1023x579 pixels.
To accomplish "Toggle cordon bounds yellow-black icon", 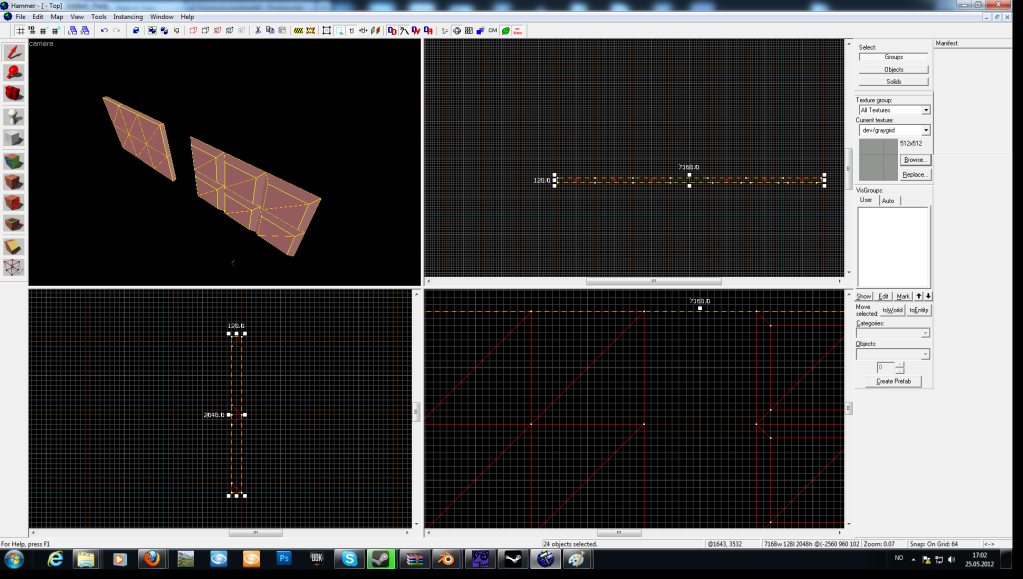I will pyautogui.click(x=298, y=31).
